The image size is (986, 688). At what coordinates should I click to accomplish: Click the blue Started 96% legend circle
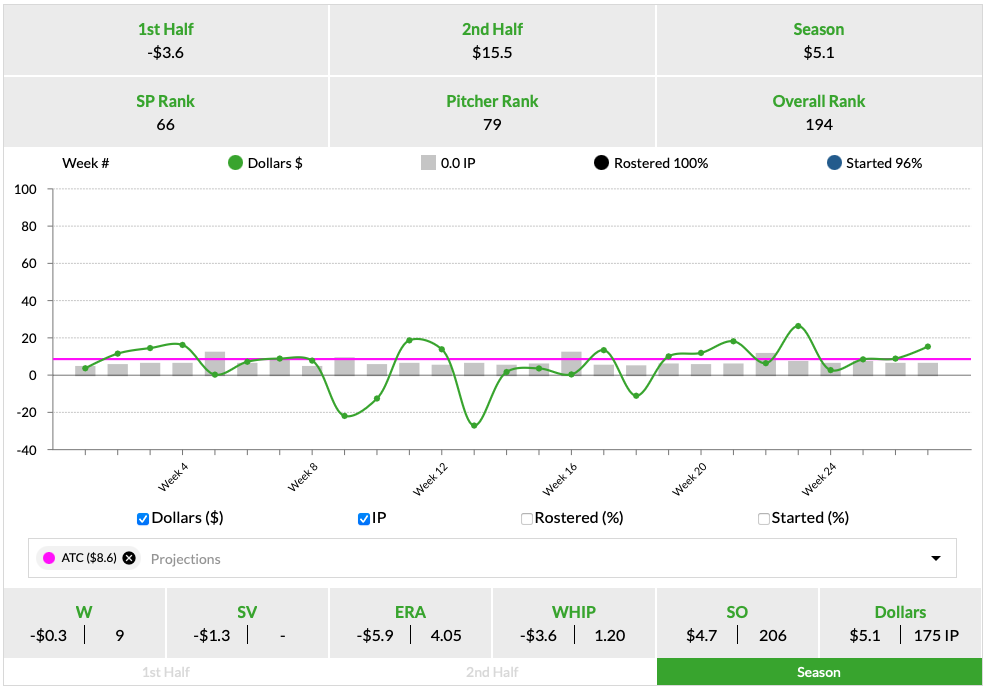tap(833, 163)
